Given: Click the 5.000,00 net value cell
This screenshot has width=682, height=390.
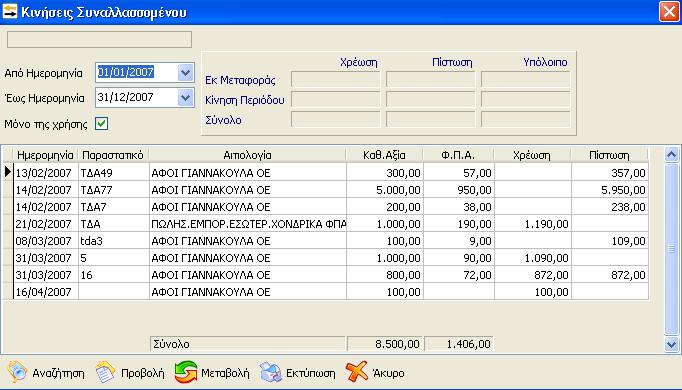Looking at the screenshot, I should 385,190.
